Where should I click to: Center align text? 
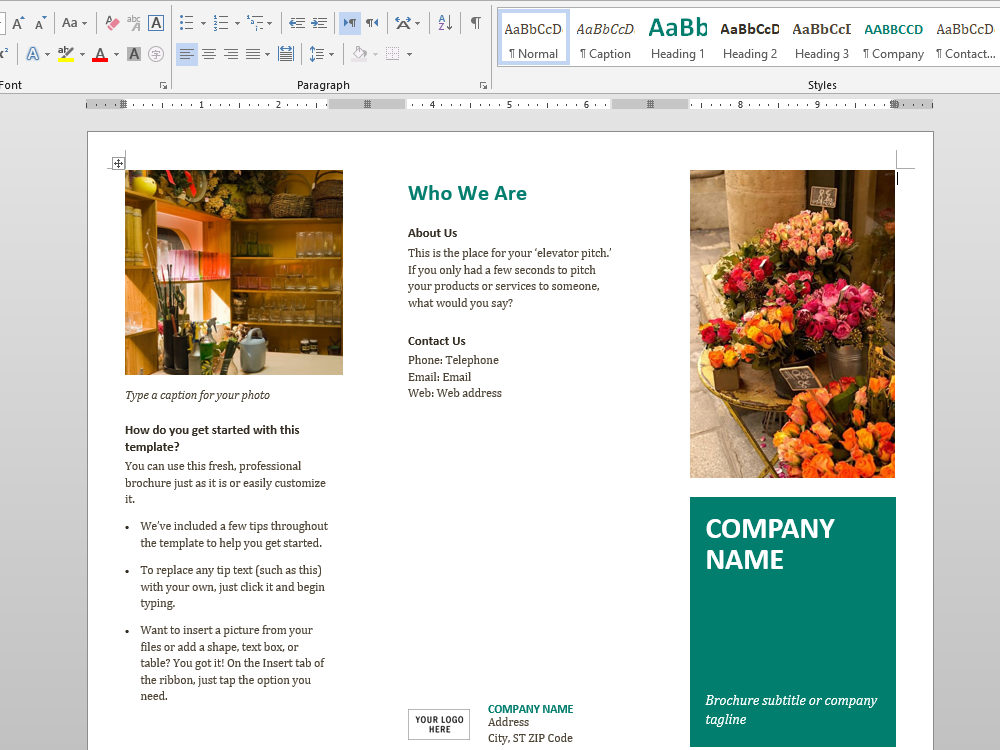(x=209, y=54)
